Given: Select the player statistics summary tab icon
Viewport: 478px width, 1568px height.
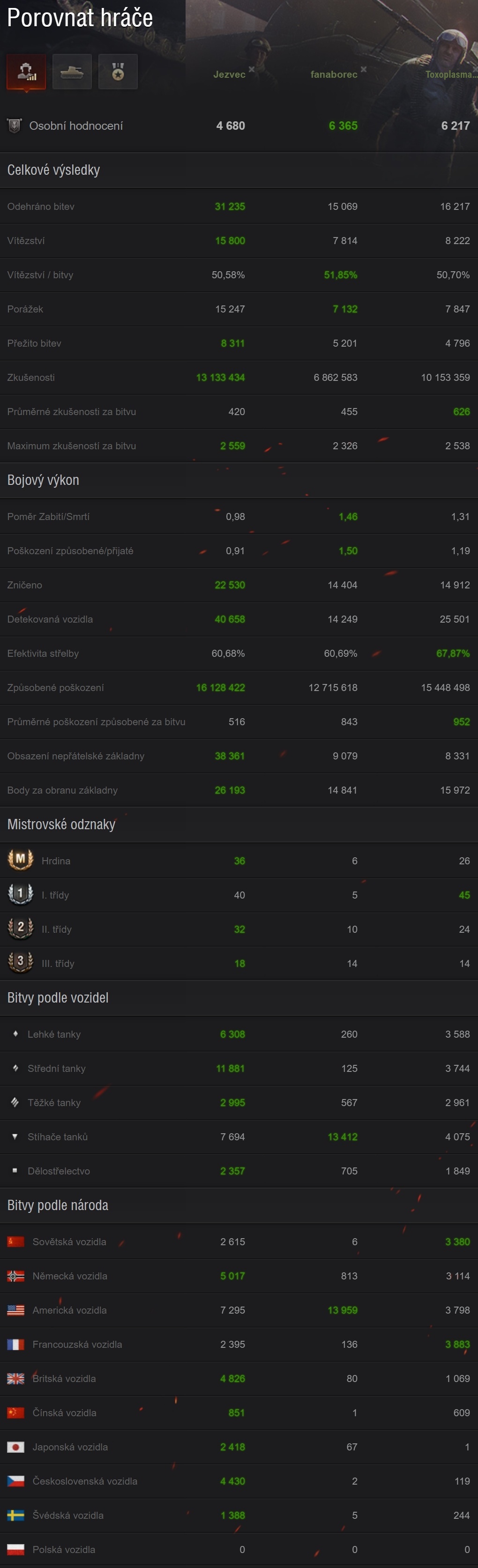Looking at the screenshot, I should click(x=26, y=72).
